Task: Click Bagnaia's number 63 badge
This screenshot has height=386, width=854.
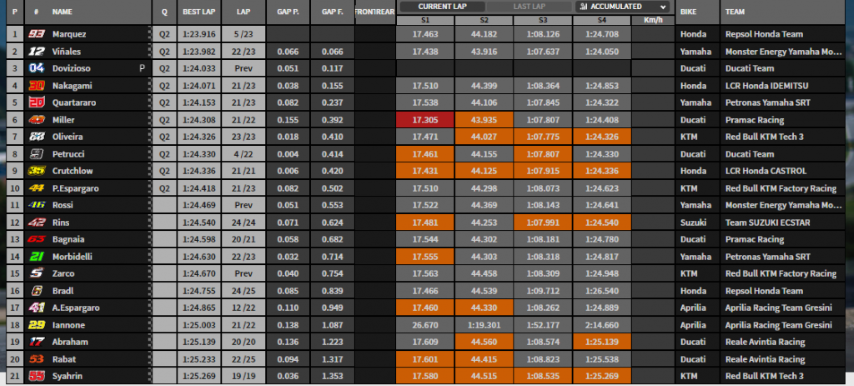Action: click(x=36, y=240)
